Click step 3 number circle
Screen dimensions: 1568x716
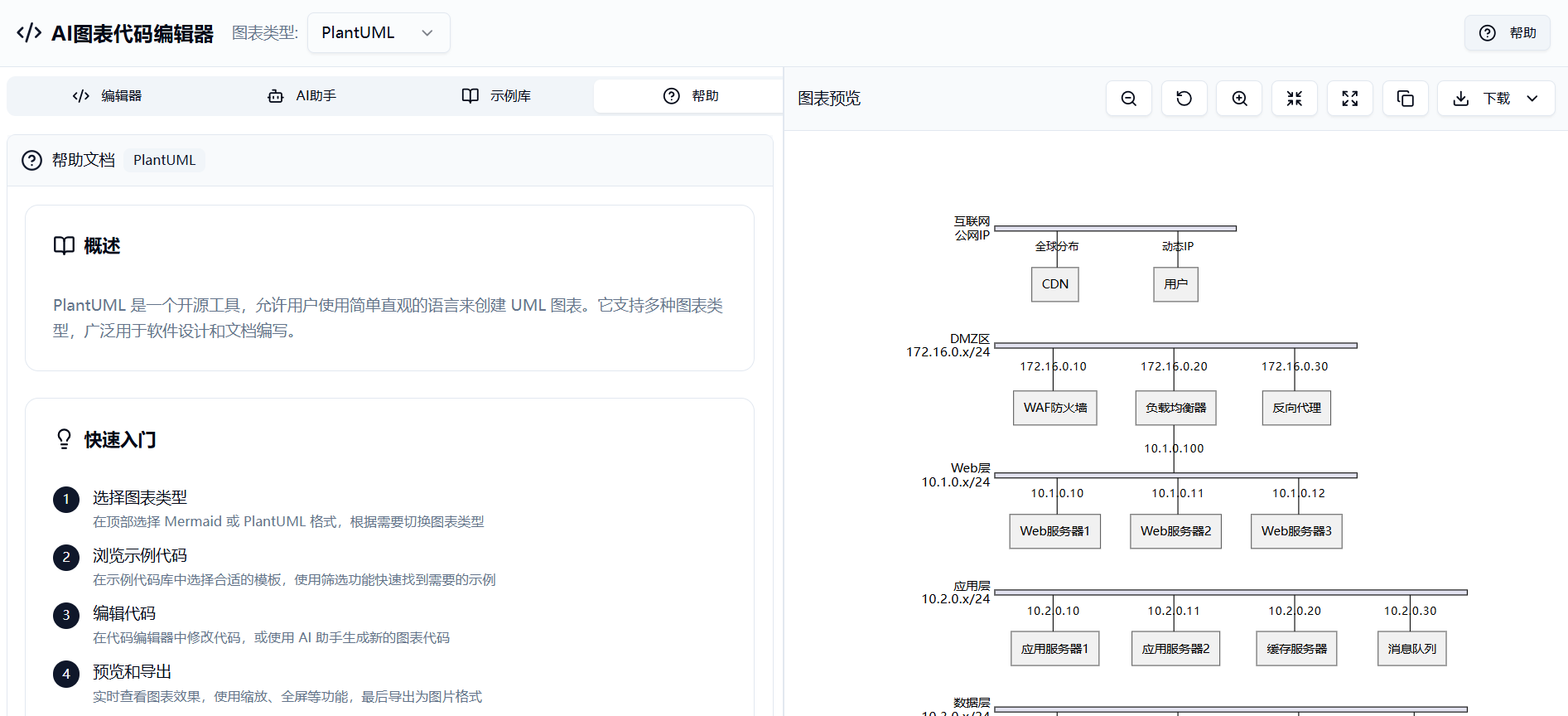point(66,616)
